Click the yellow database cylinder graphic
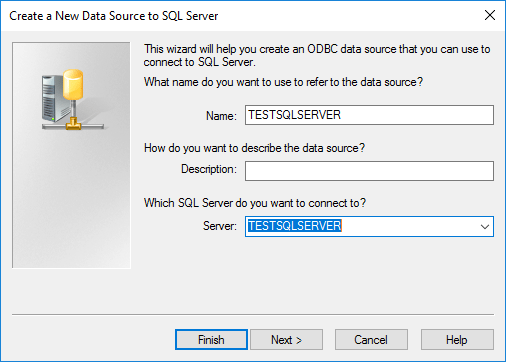 pos(73,85)
